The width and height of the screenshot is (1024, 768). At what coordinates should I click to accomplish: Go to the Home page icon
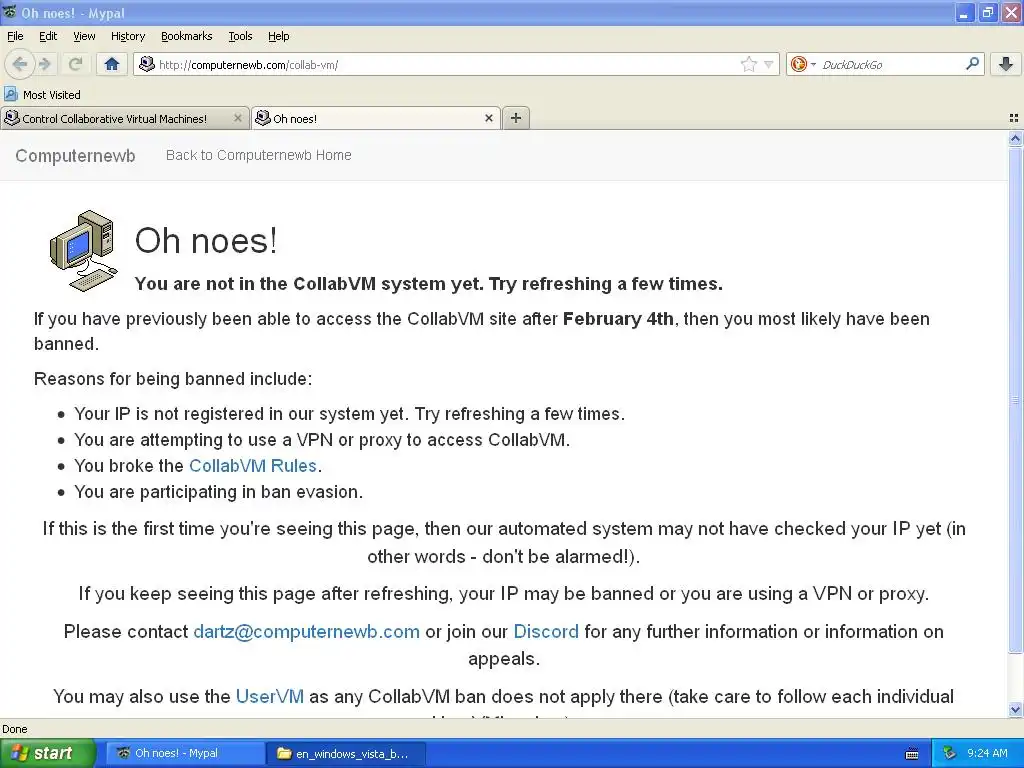tap(112, 64)
